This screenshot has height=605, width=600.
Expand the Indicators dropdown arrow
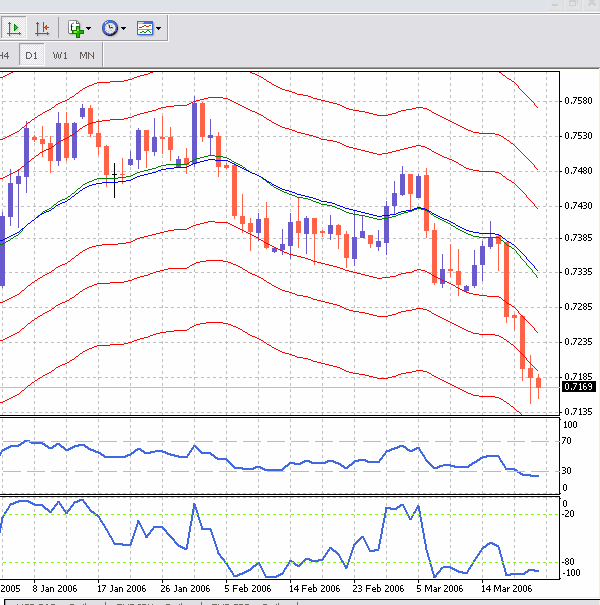point(89,29)
